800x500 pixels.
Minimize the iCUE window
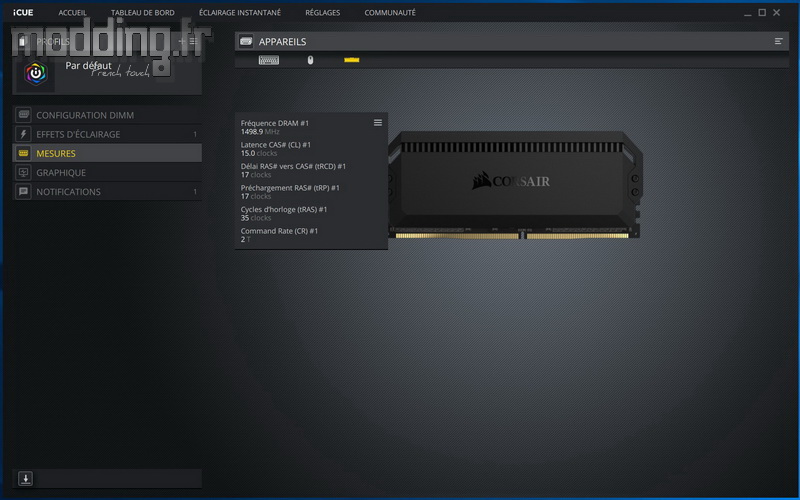(x=747, y=13)
